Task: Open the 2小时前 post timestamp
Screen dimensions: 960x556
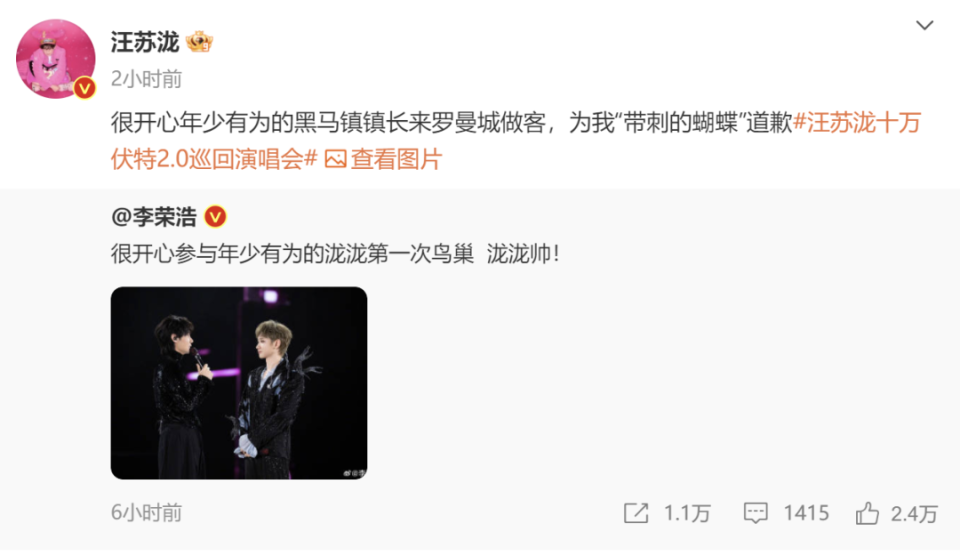Action: [x=146, y=79]
